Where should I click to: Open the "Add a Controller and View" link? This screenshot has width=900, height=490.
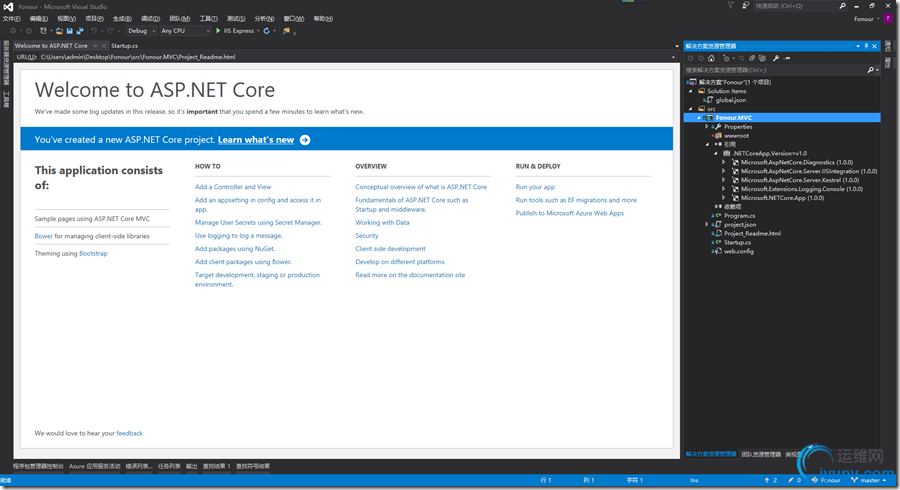click(233, 187)
